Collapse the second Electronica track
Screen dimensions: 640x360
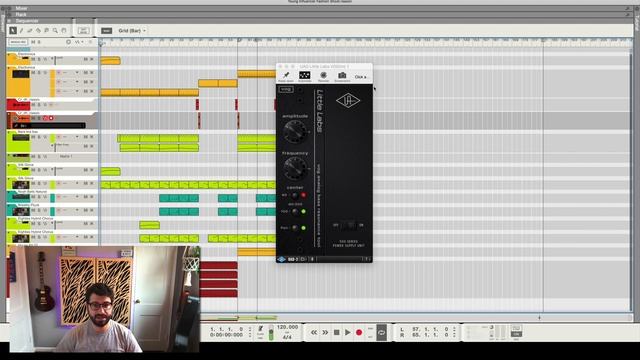tap(9, 67)
